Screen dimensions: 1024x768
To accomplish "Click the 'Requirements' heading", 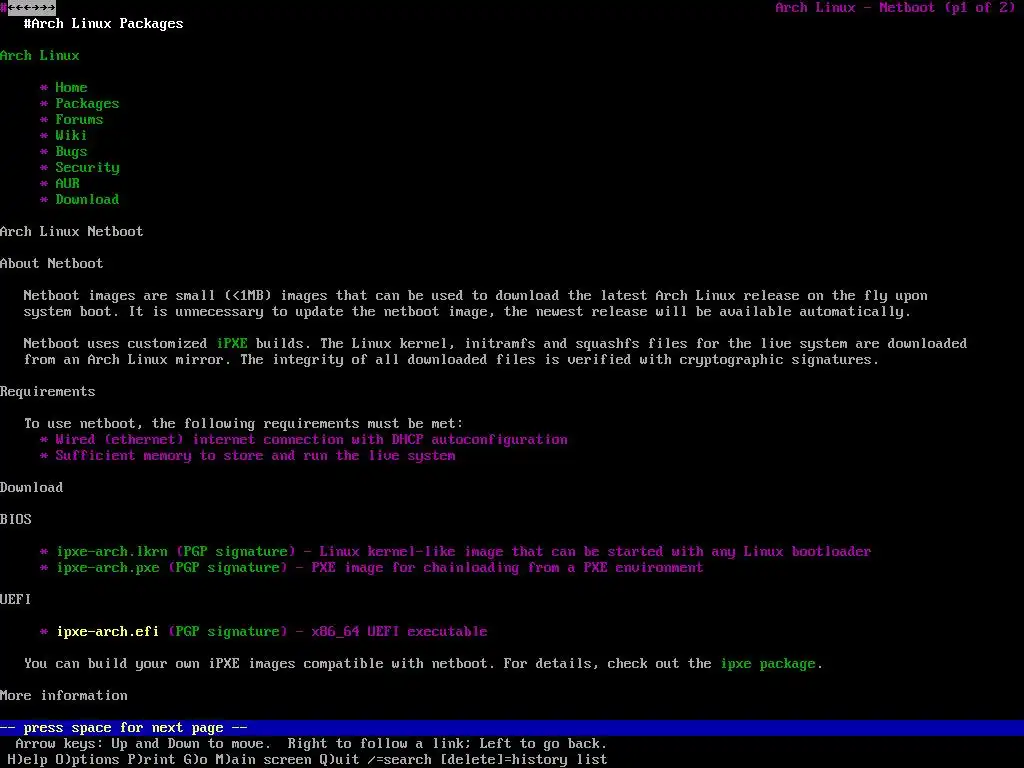I will tap(48, 391).
